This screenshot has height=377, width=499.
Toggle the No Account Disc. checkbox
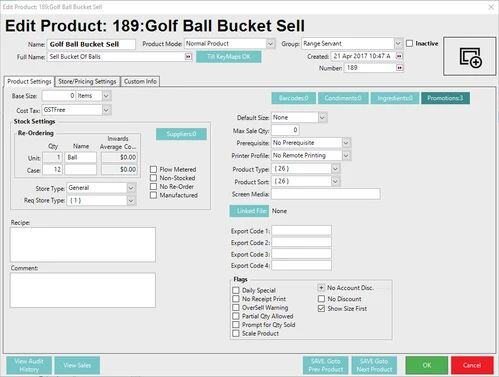coord(321,288)
